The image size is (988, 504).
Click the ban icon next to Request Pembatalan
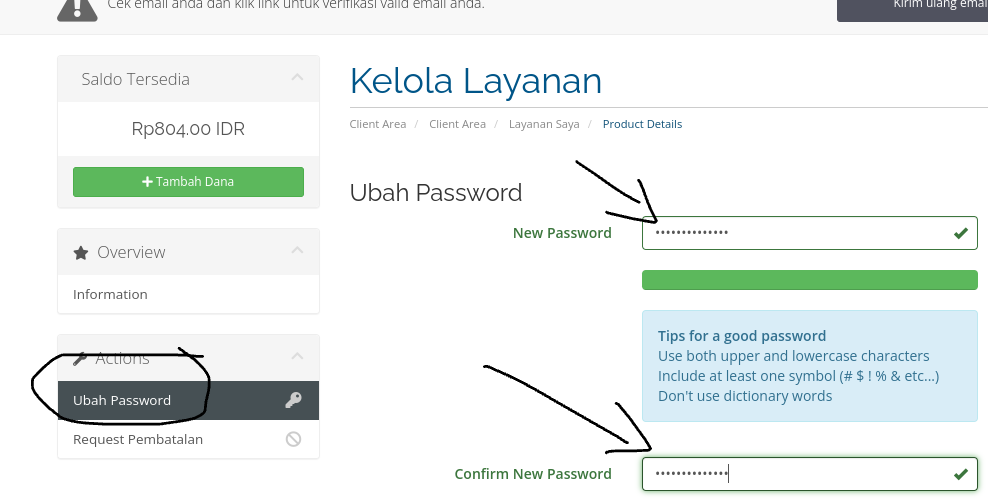(293, 439)
